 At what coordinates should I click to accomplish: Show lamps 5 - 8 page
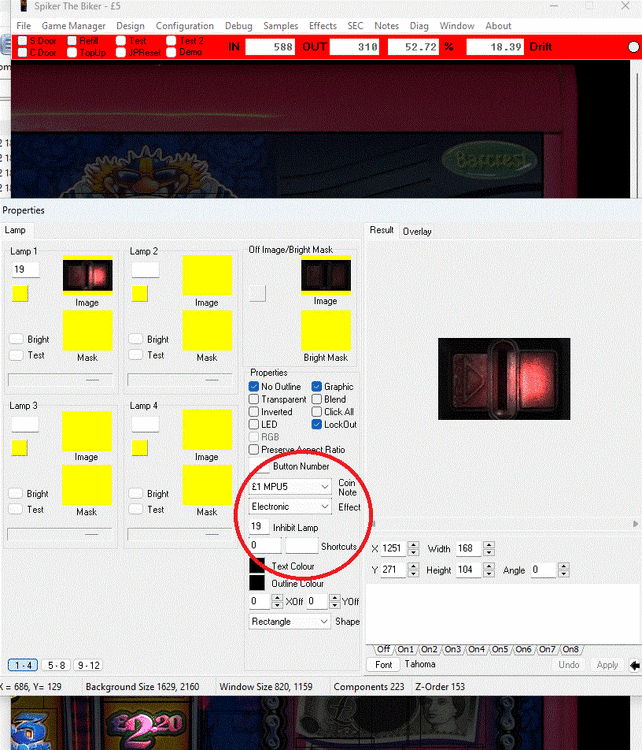click(55, 665)
